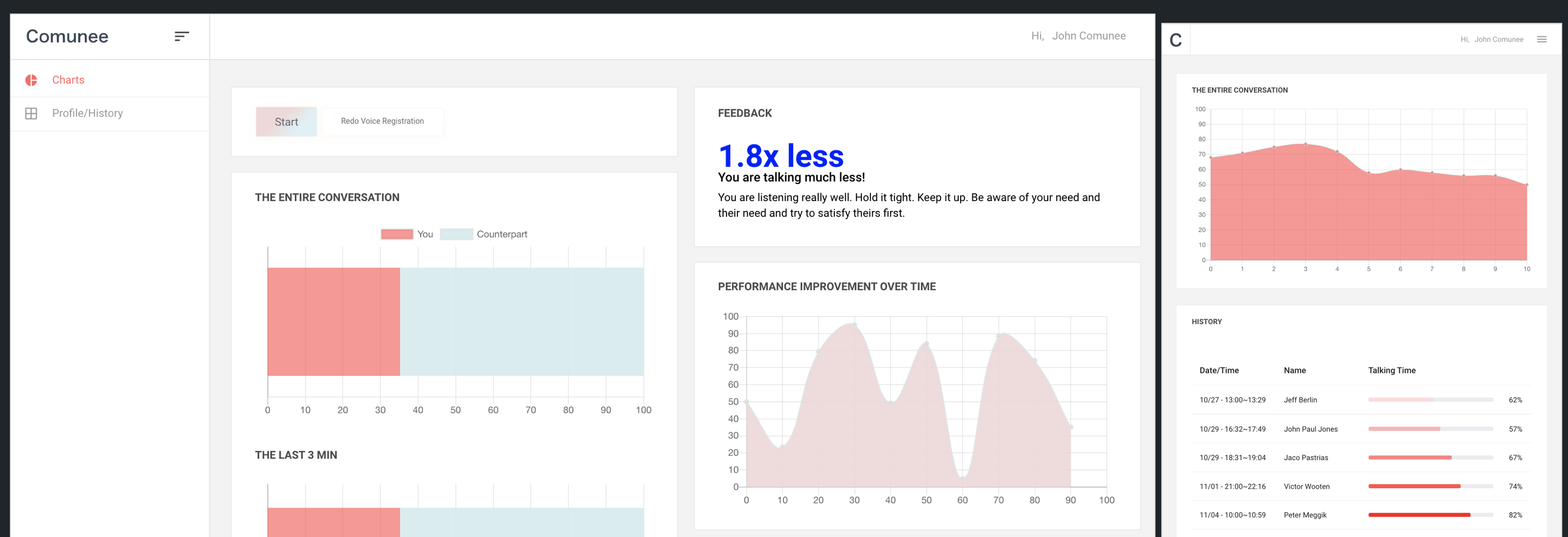
Task: Click the Name column header
Action: tap(1295, 371)
